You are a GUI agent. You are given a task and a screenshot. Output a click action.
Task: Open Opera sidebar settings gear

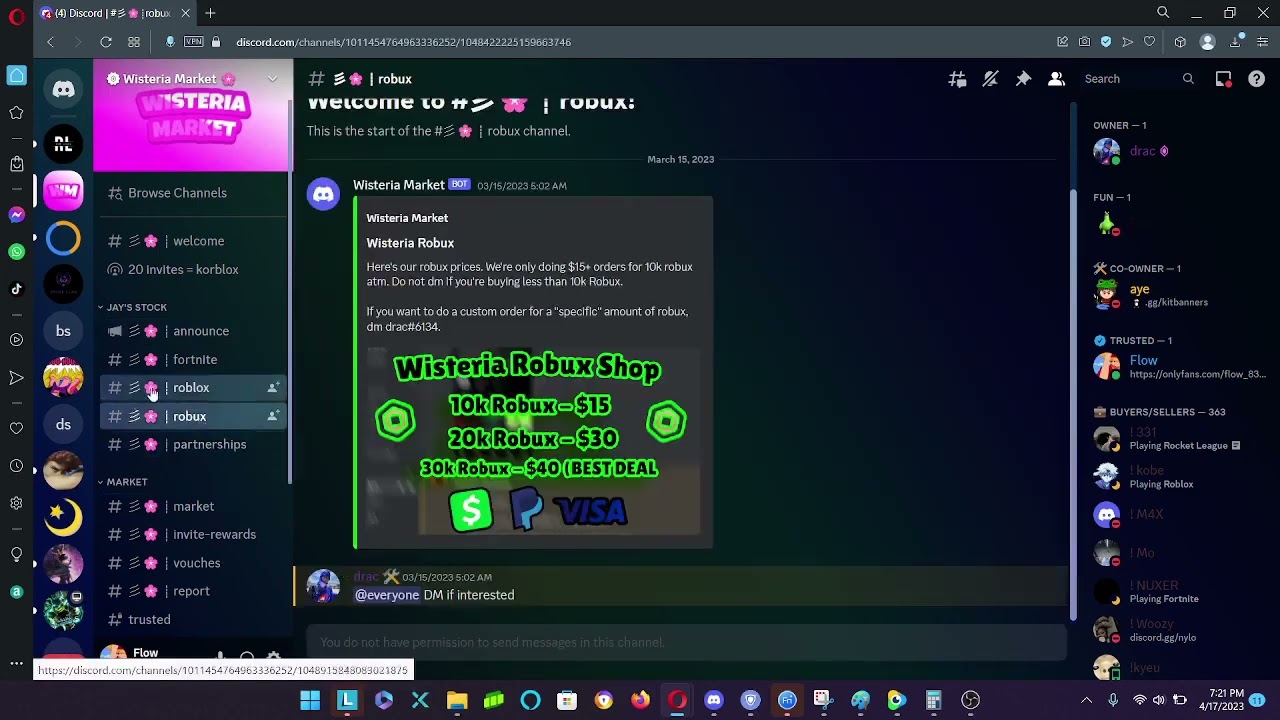pos(16,503)
